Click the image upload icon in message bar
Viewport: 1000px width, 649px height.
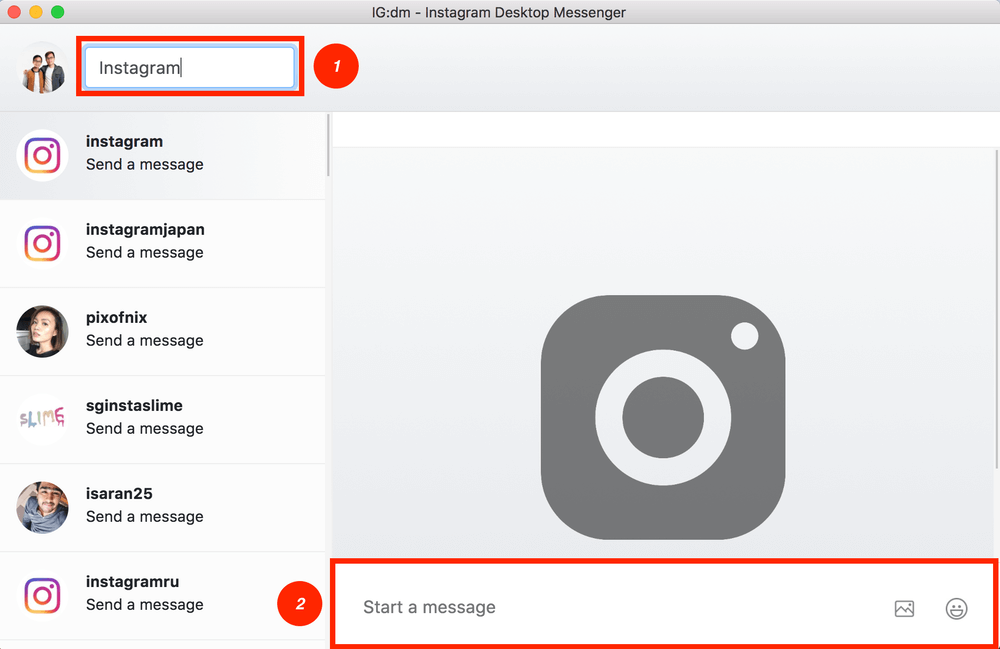[904, 608]
